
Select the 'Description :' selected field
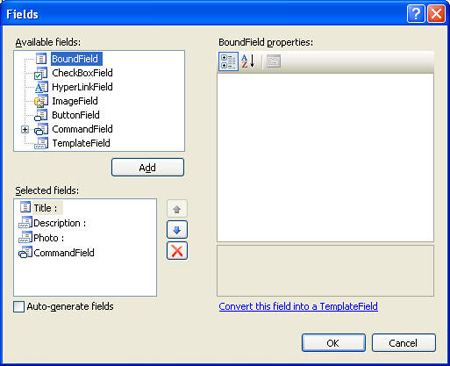tap(60, 223)
